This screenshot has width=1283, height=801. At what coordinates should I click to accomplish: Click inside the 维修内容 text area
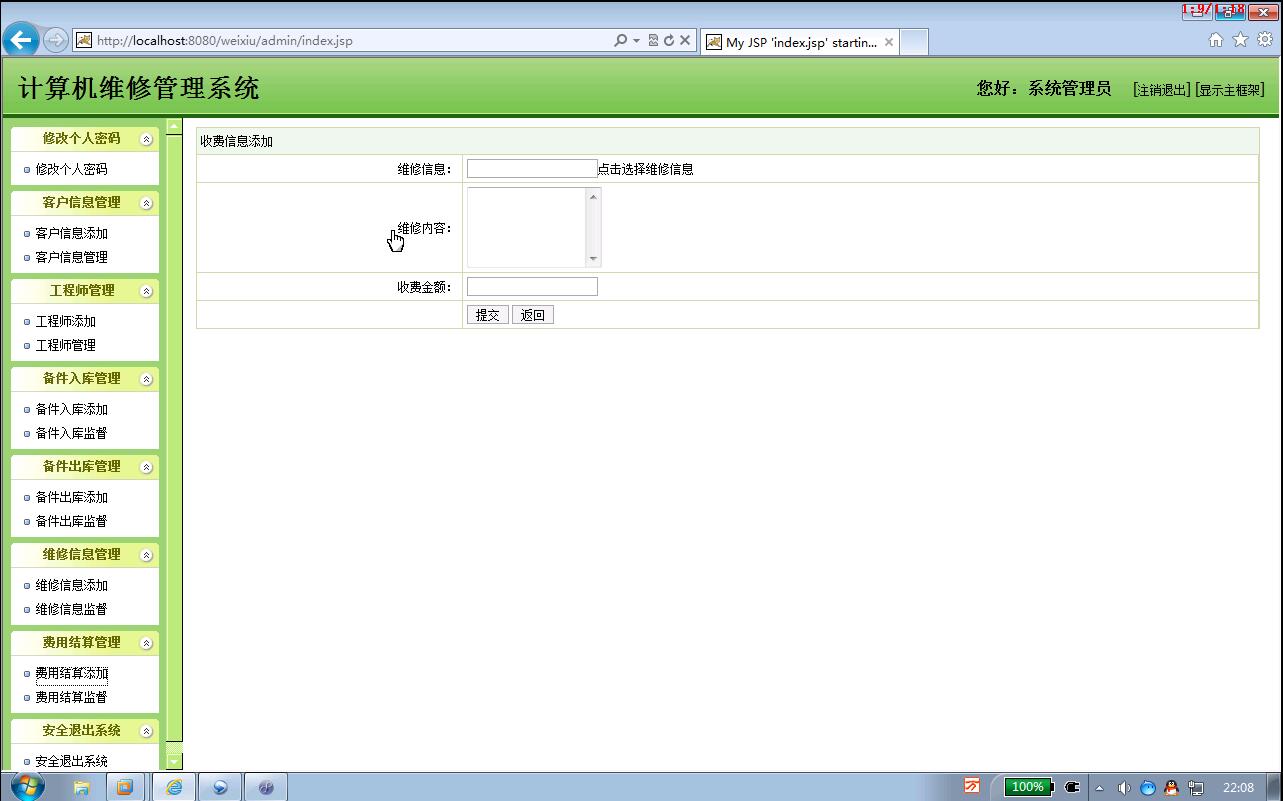pos(527,227)
